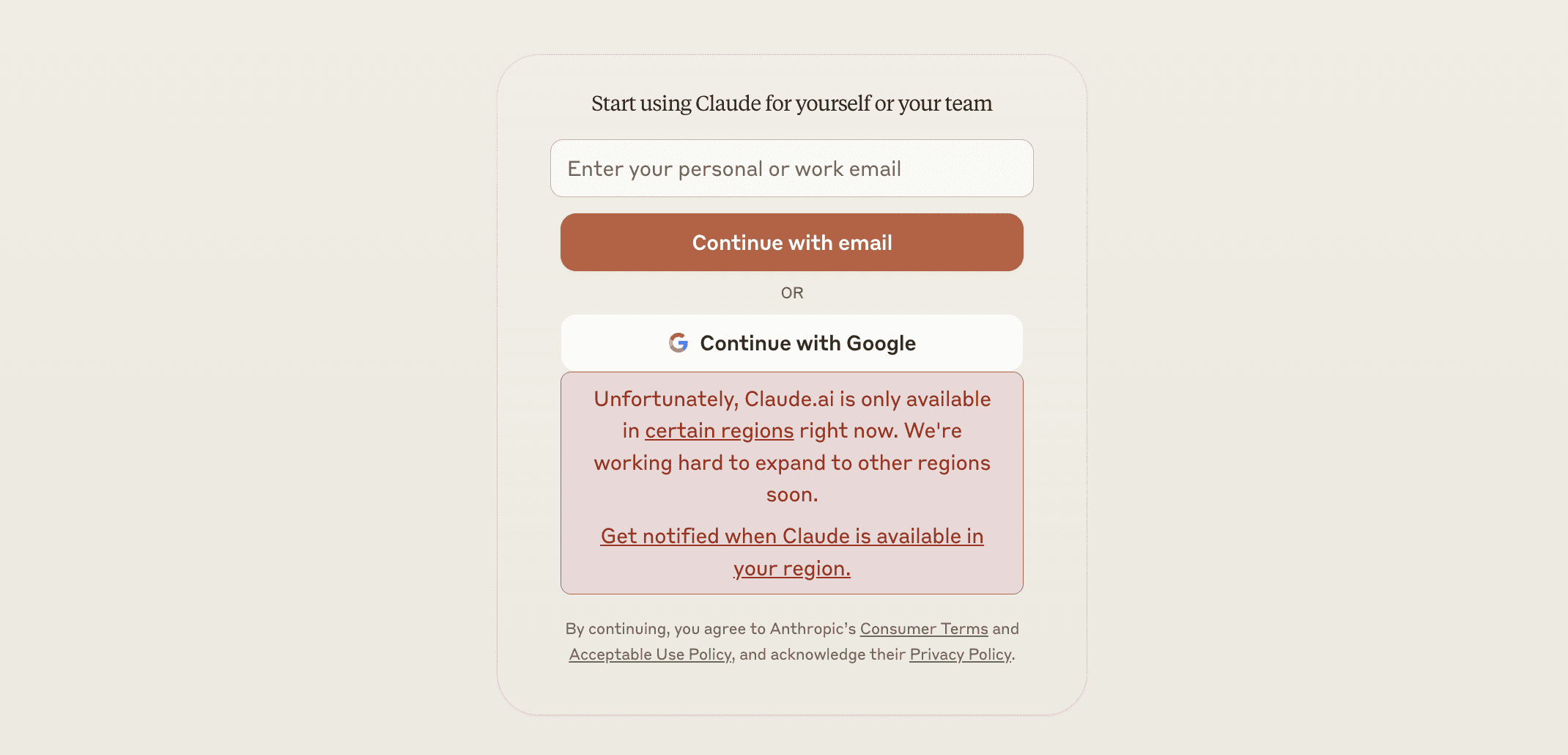Open the Privacy Policy link
The height and width of the screenshot is (755, 1568).
coord(961,655)
